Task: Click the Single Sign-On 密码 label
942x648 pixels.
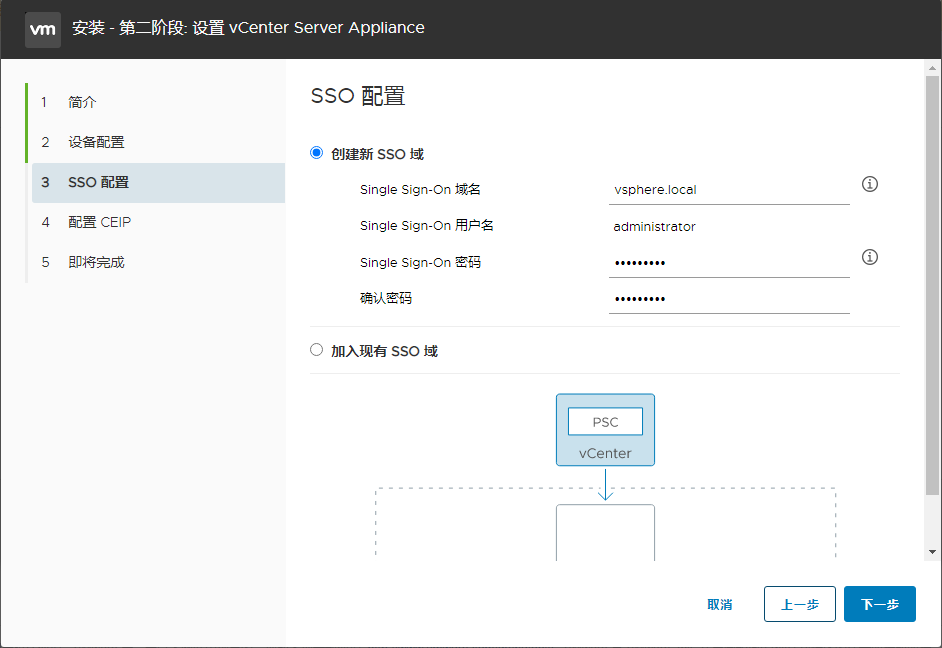Action: click(420, 262)
